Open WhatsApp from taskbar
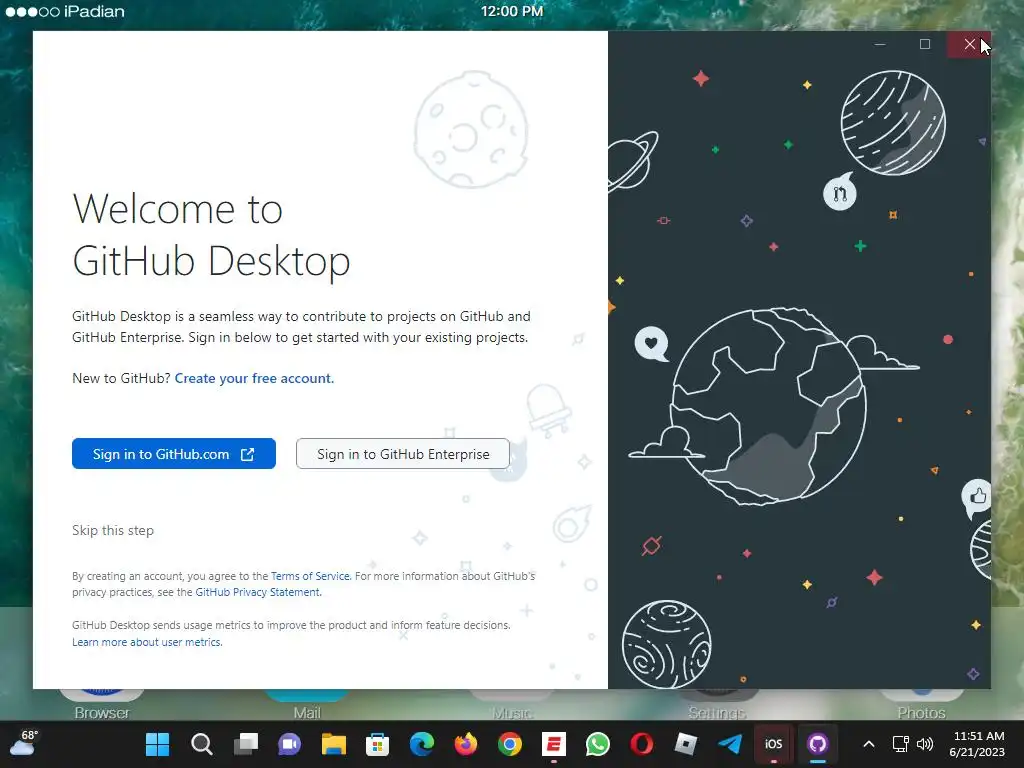 598,744
